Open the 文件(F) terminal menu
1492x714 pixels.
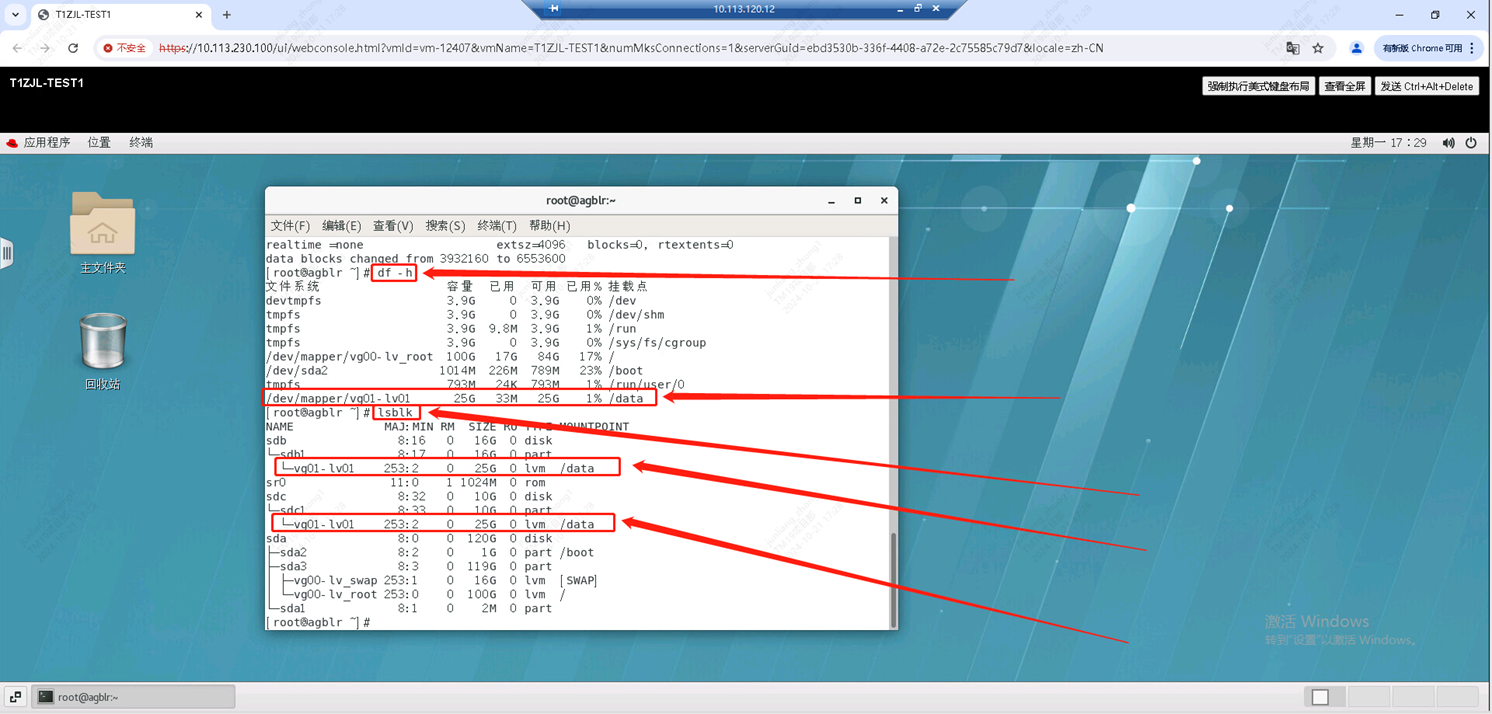(290, 226)
